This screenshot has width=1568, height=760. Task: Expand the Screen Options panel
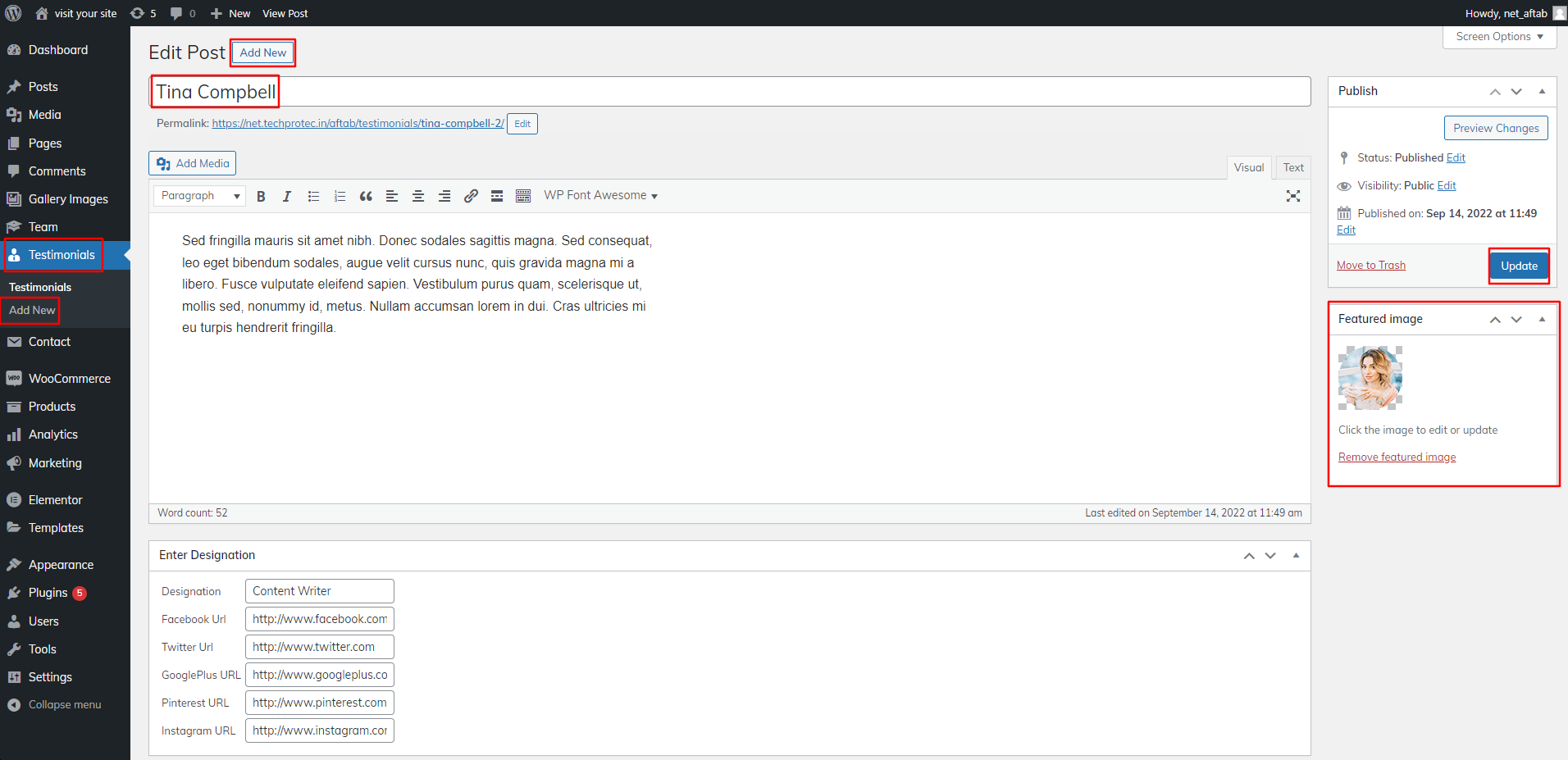click(1499, 37)
